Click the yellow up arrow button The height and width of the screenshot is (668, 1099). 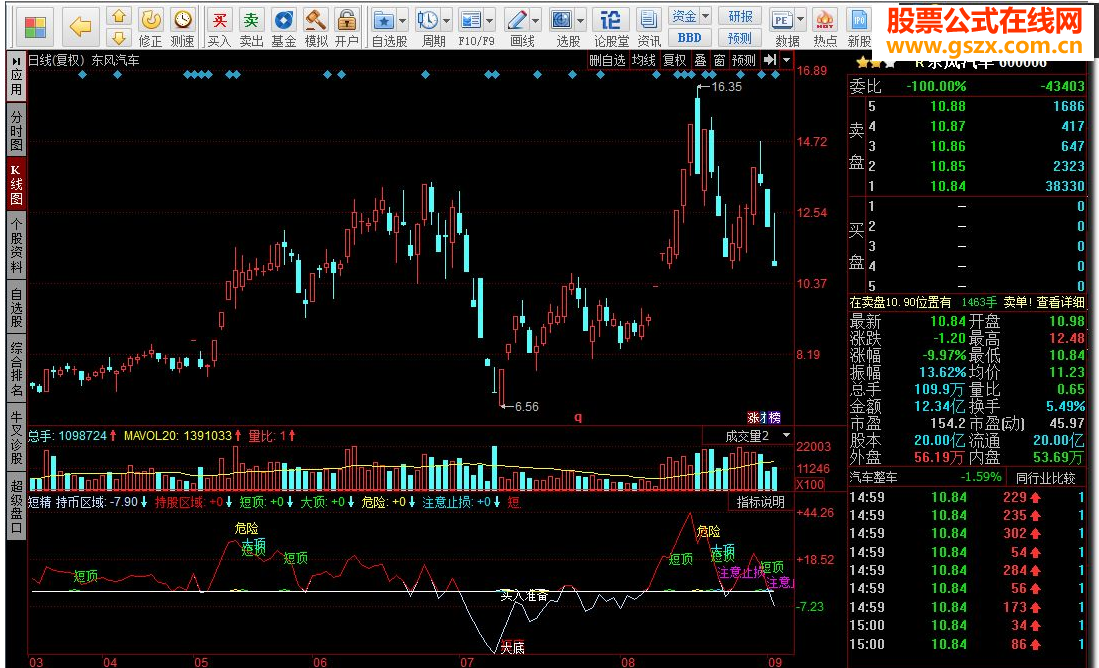[x=119, y=16]
